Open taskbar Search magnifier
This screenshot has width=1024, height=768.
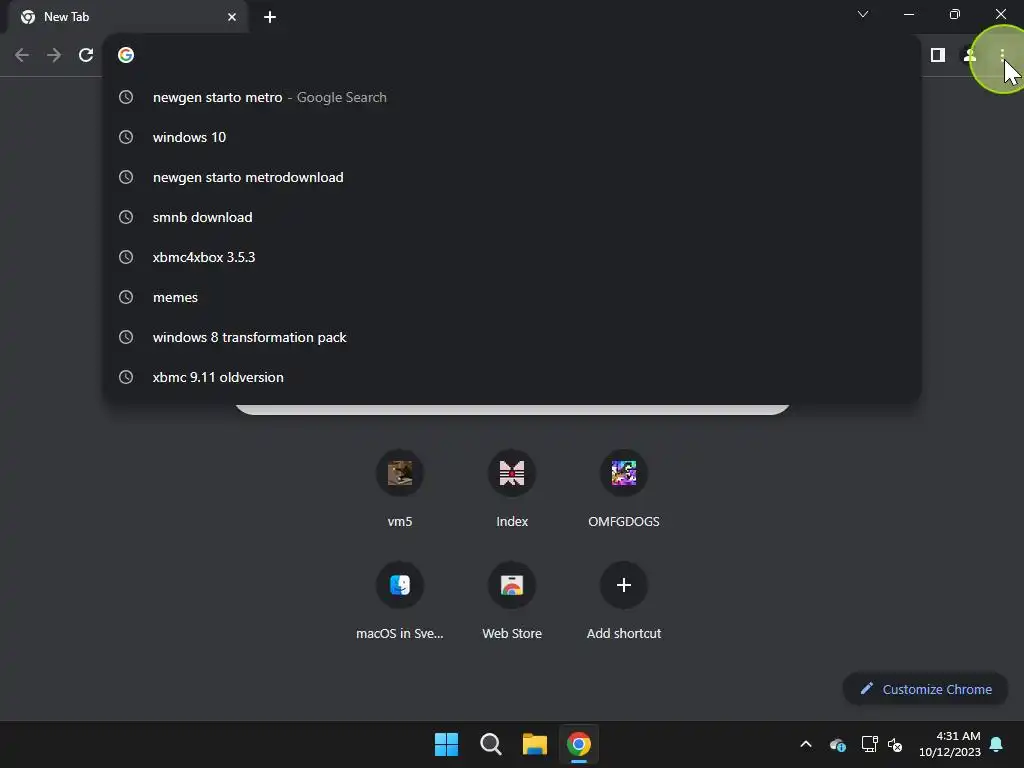(x=490, y=744)
